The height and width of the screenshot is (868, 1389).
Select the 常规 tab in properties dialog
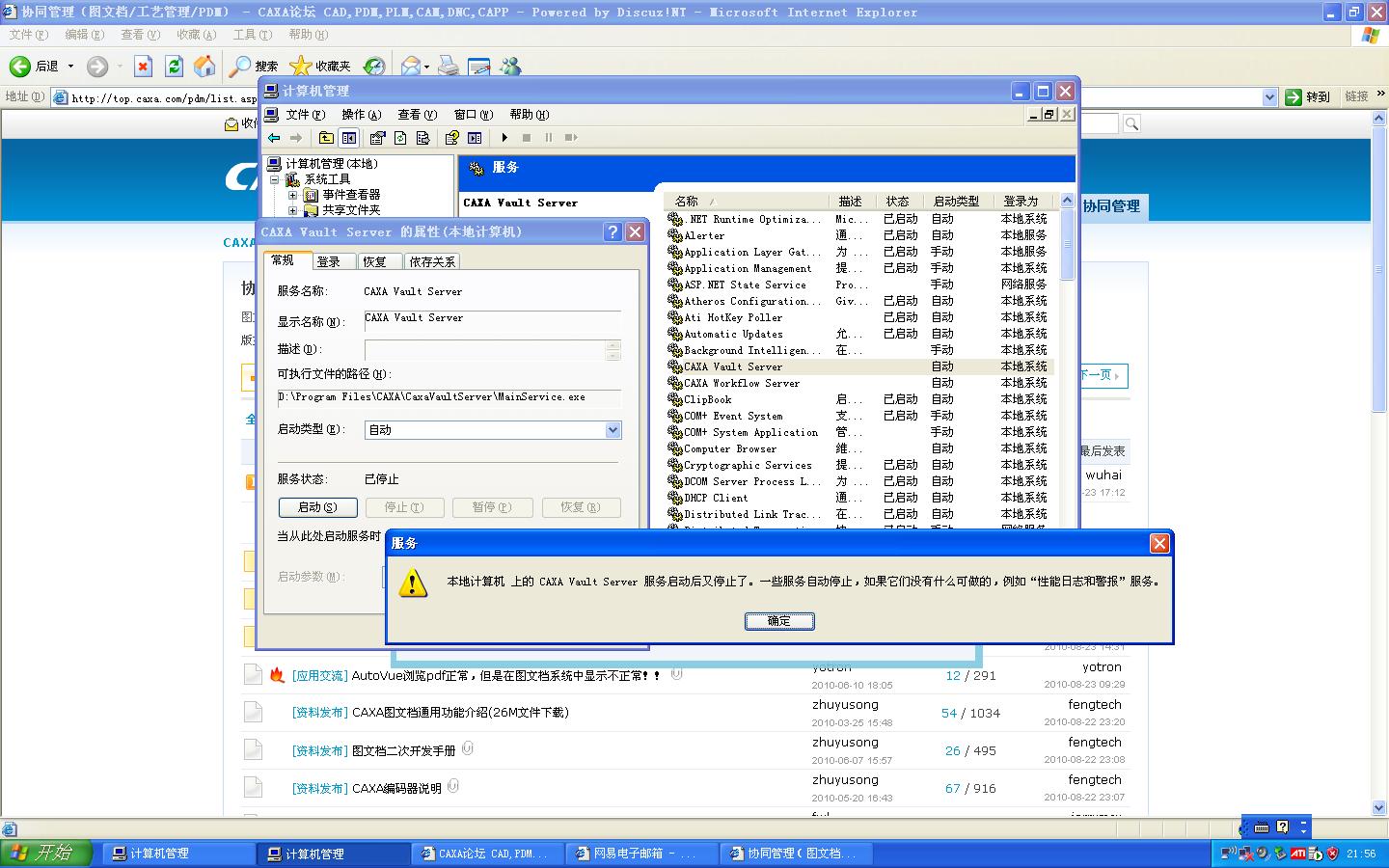pyautogui.click(x=286, y=259)
